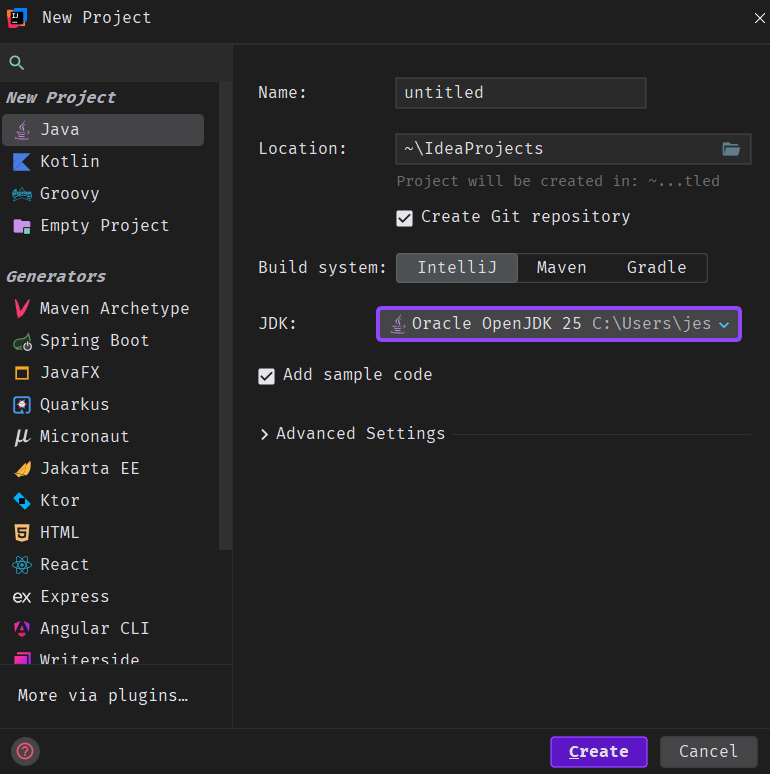770x774 pixels.
Task: Select the Express ex icon
Action: pyautogui.click(x=22, y=597)
